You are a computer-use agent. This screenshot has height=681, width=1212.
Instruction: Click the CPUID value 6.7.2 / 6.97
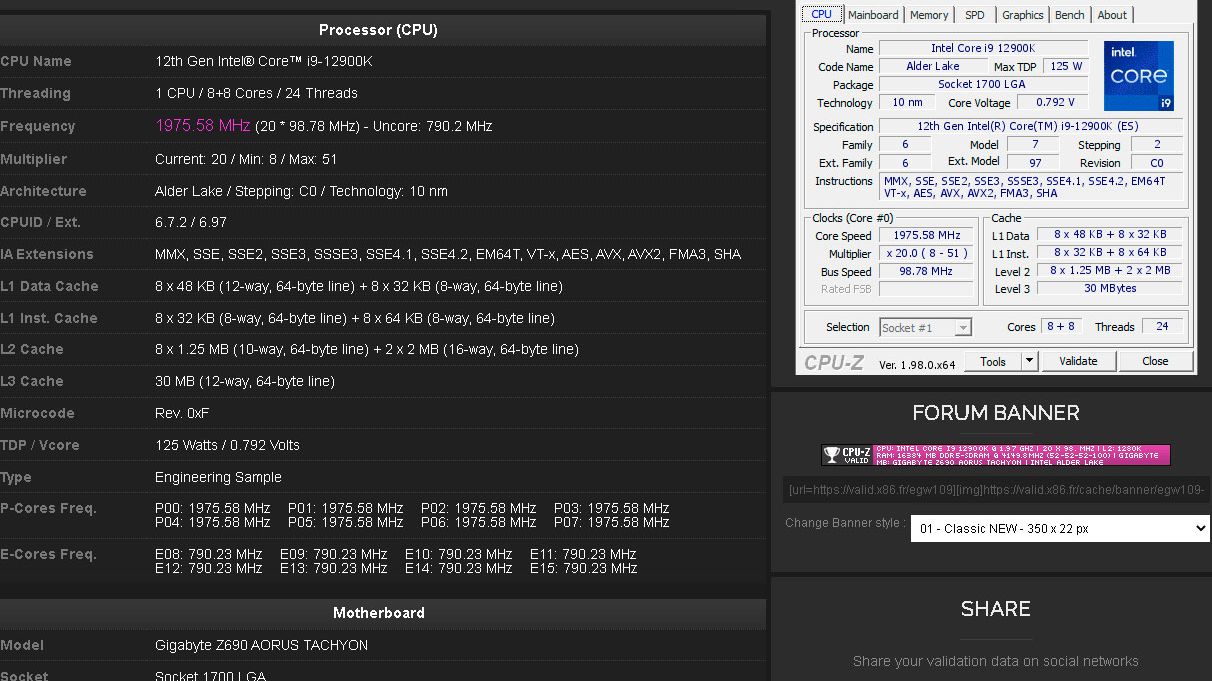pos(191,222)
